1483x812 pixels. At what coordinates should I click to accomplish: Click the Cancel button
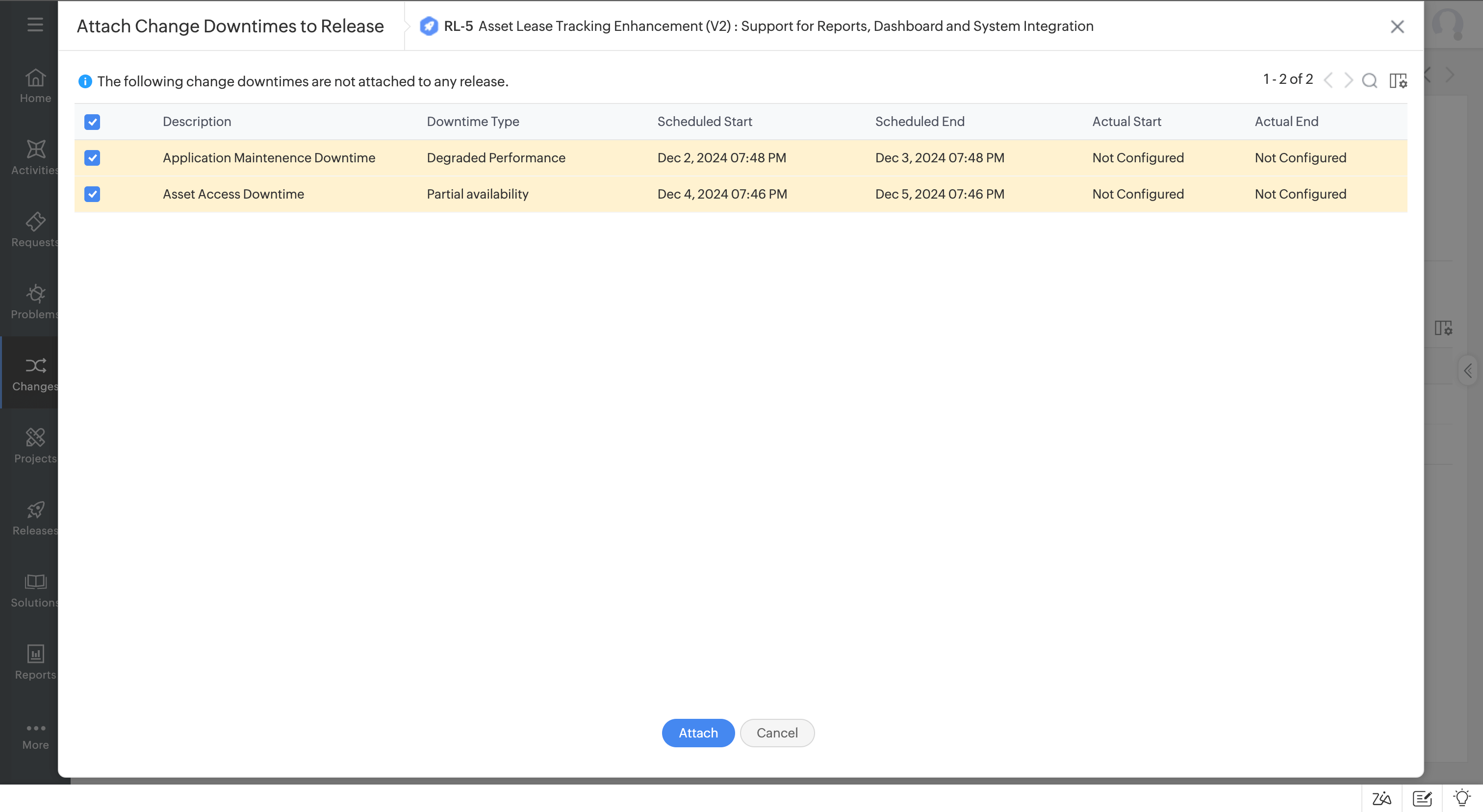(x=777, y=733)
